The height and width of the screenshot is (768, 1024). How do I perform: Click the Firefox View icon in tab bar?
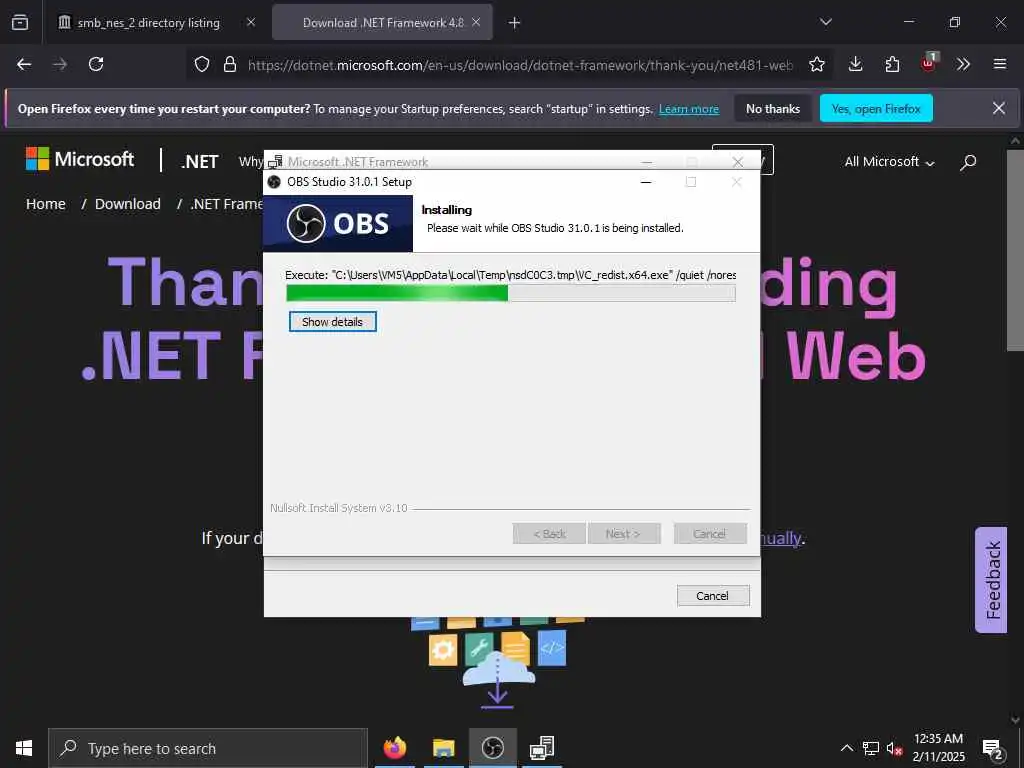tap(20, 22)
